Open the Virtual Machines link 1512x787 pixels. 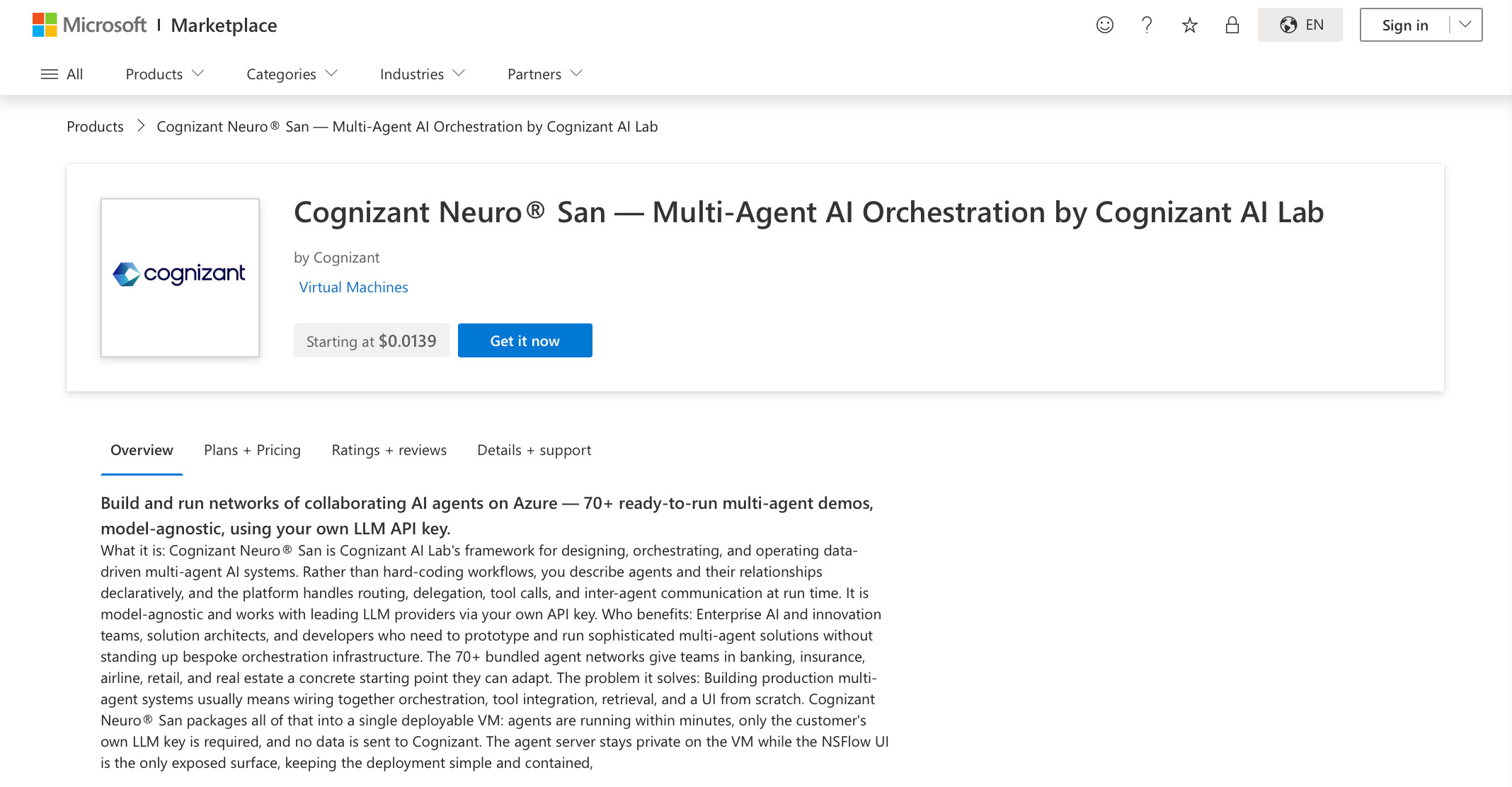(x=353, y=287)
